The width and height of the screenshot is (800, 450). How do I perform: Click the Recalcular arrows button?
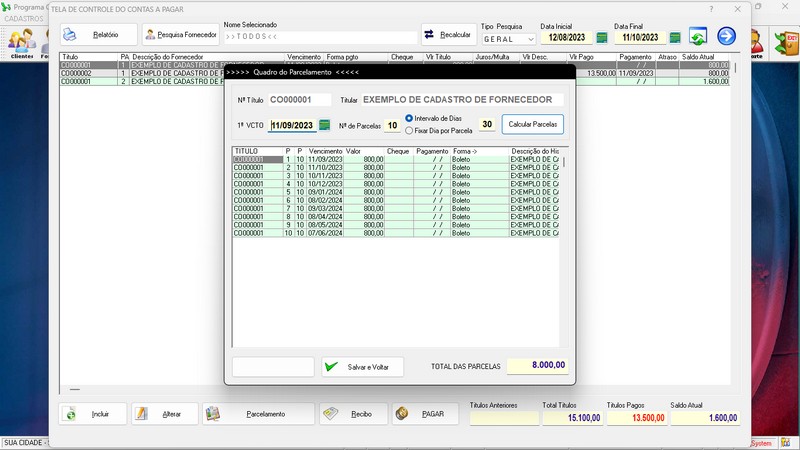click(x=448, y=35)
